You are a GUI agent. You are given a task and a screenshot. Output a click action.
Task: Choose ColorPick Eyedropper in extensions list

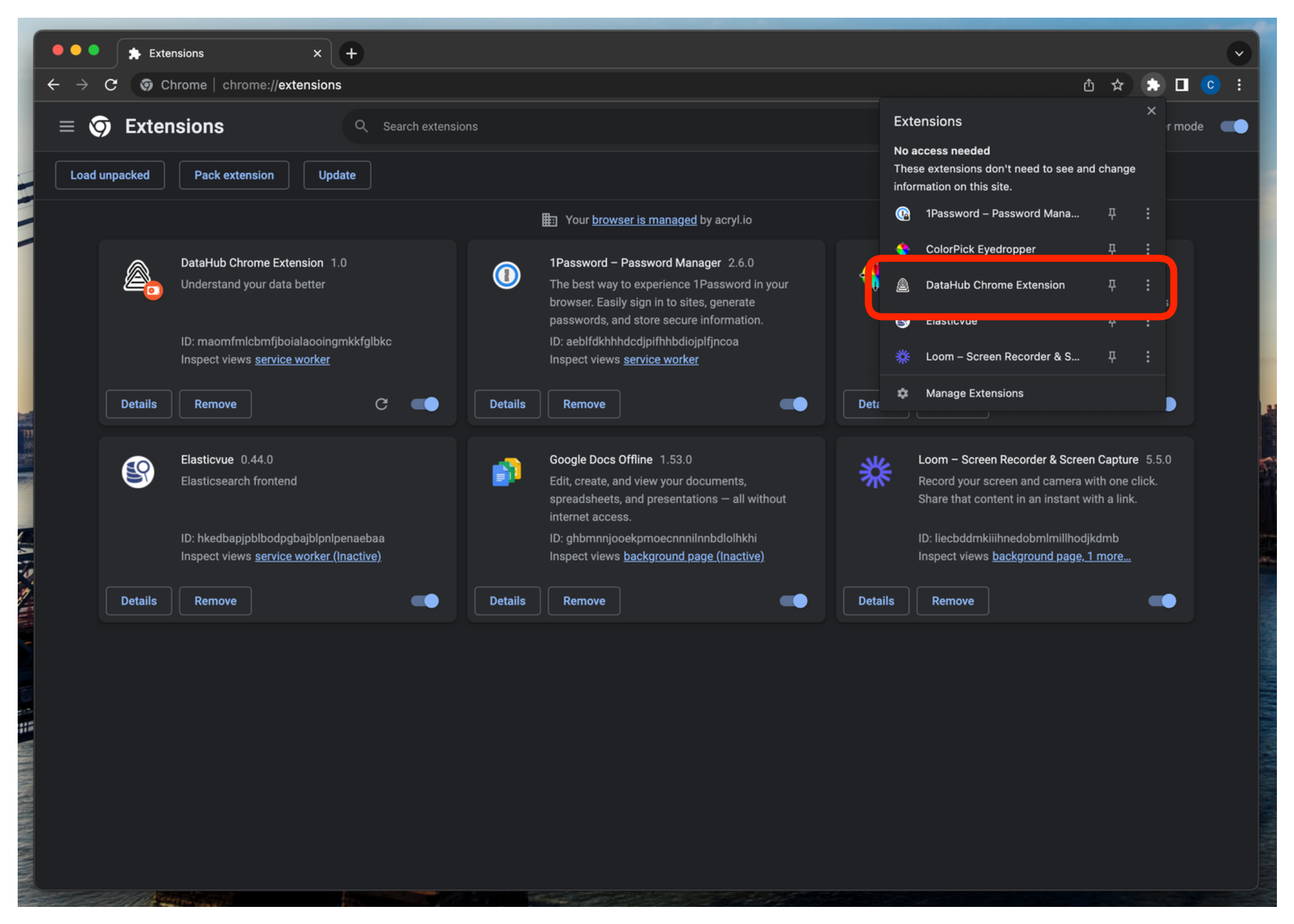(980, 249)
